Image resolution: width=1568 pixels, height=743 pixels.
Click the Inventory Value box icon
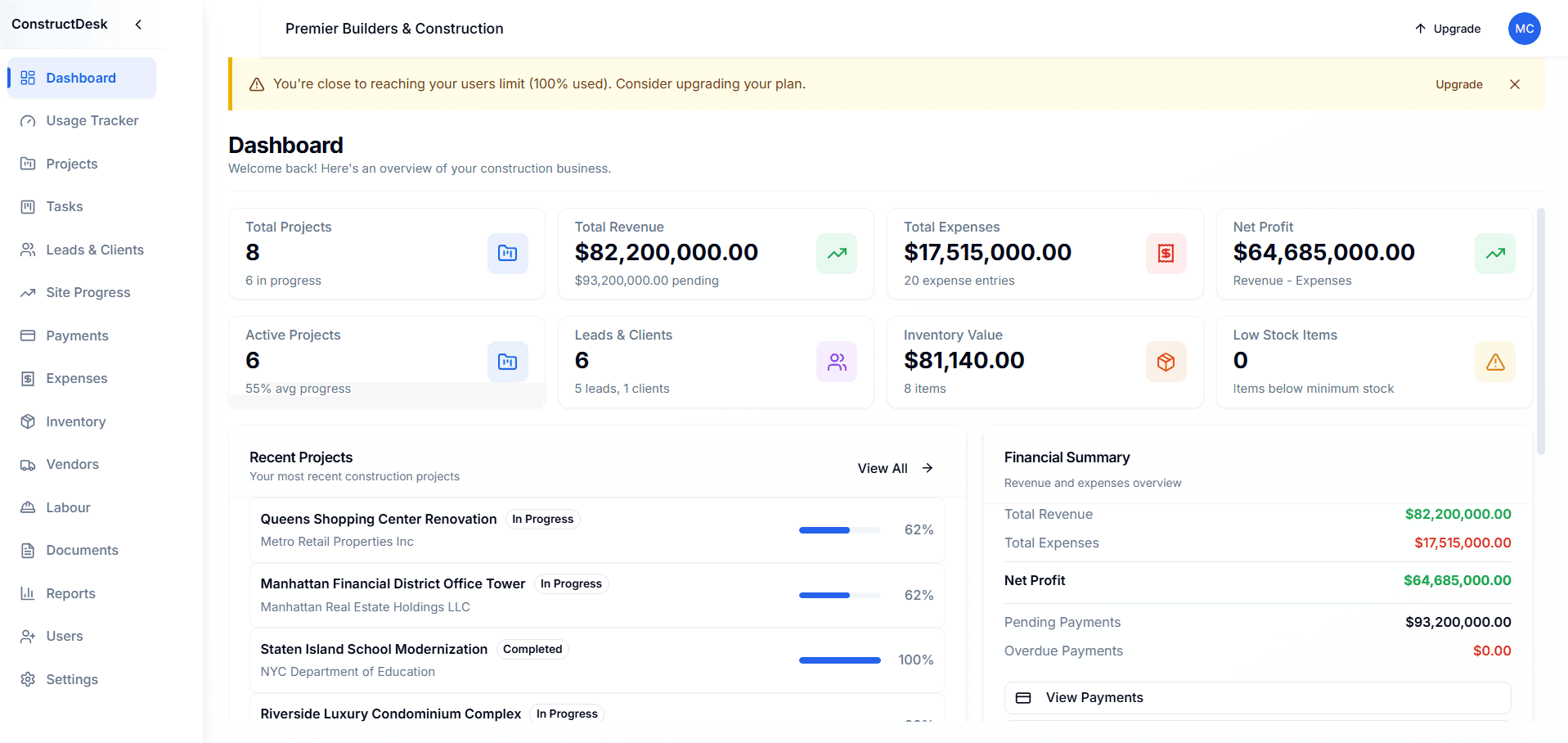tap(1166, 362)
